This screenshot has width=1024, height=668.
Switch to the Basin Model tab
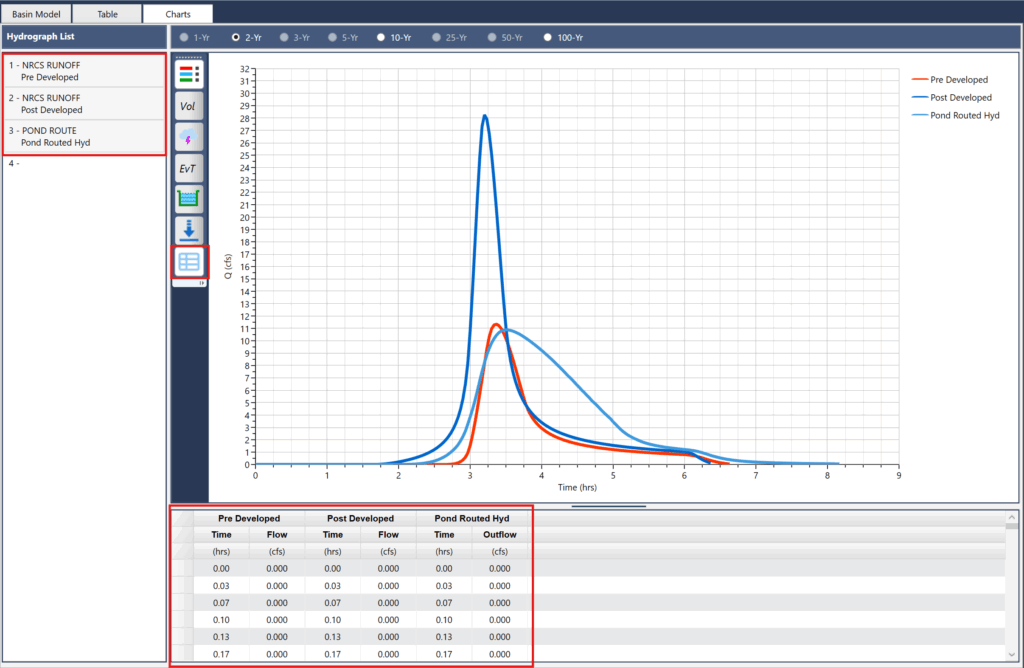click(x=36, y=15)
